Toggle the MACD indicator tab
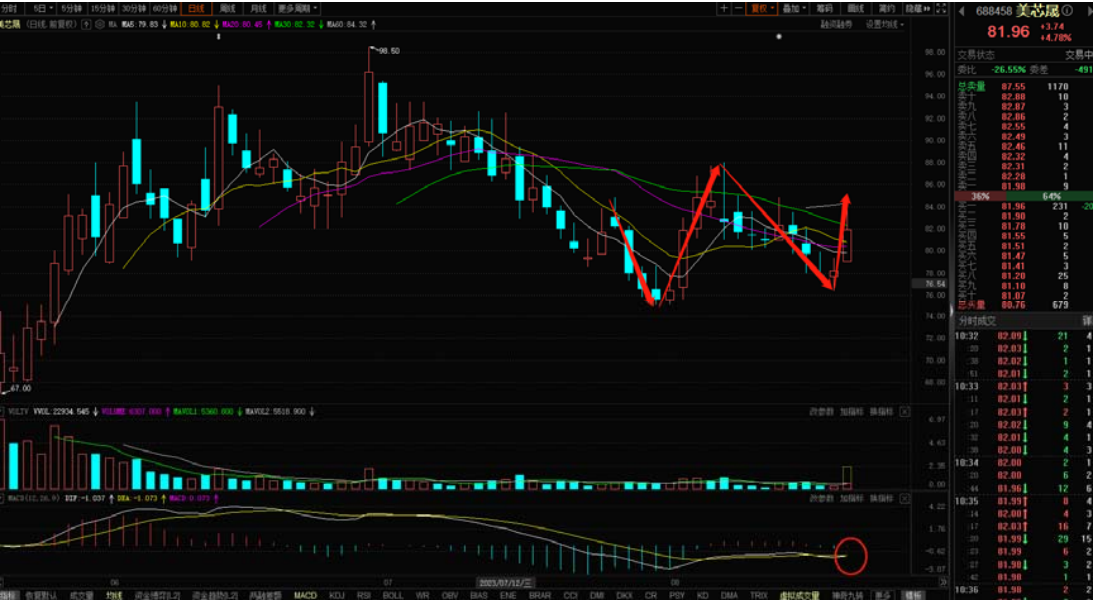Image resolution: width=1094 pixels, height=601 pixels. point(305,595)
